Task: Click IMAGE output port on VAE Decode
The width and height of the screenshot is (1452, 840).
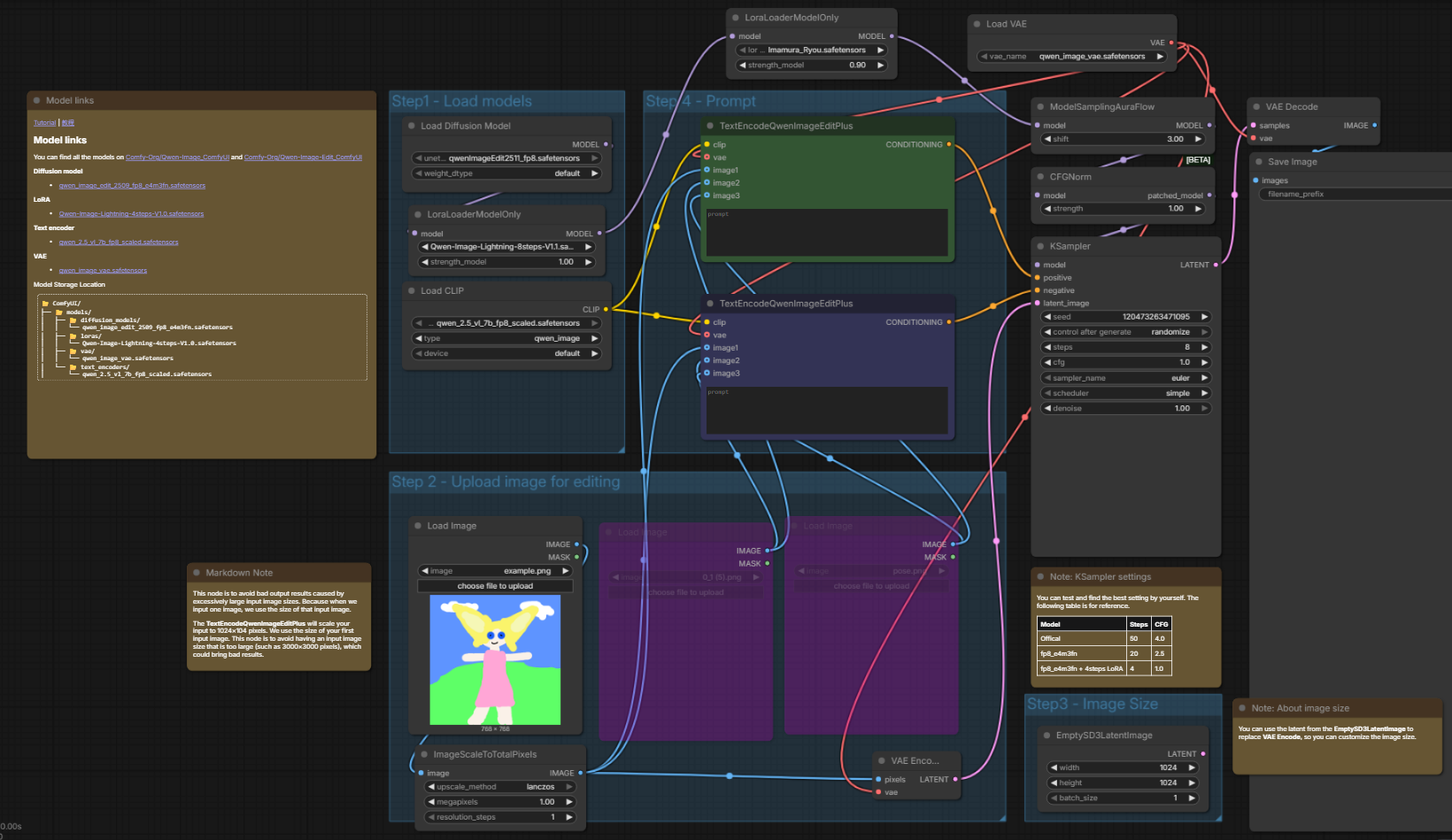Action: (x=1374, y=126)
